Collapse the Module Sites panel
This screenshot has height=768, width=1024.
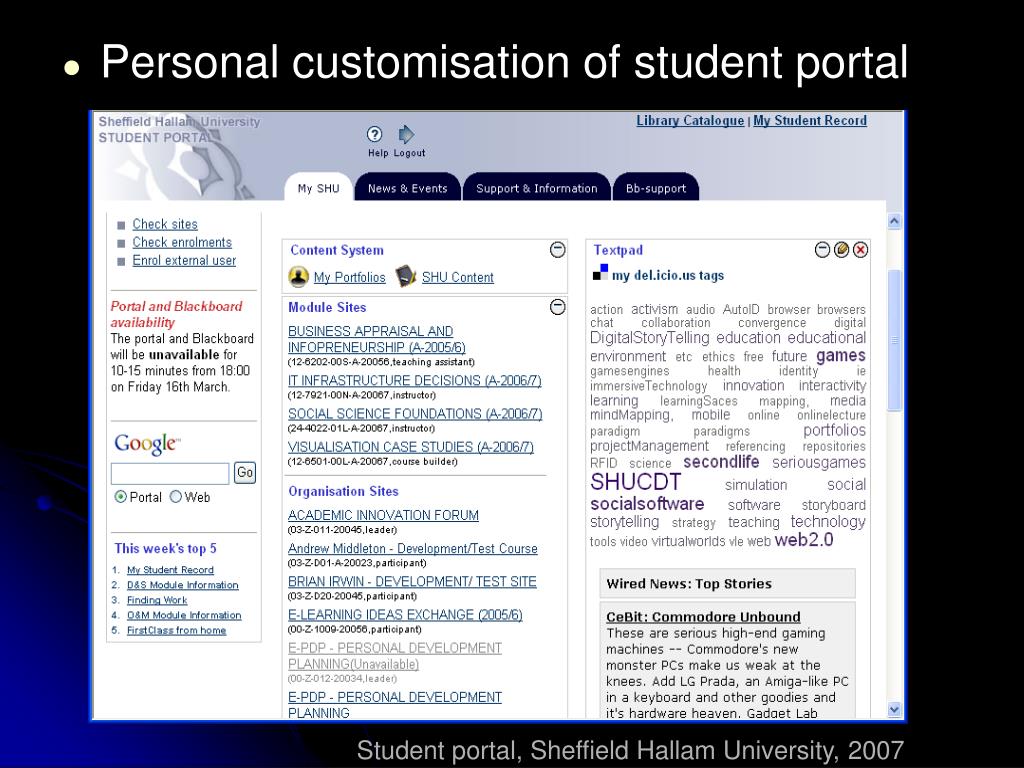[557, 307]
